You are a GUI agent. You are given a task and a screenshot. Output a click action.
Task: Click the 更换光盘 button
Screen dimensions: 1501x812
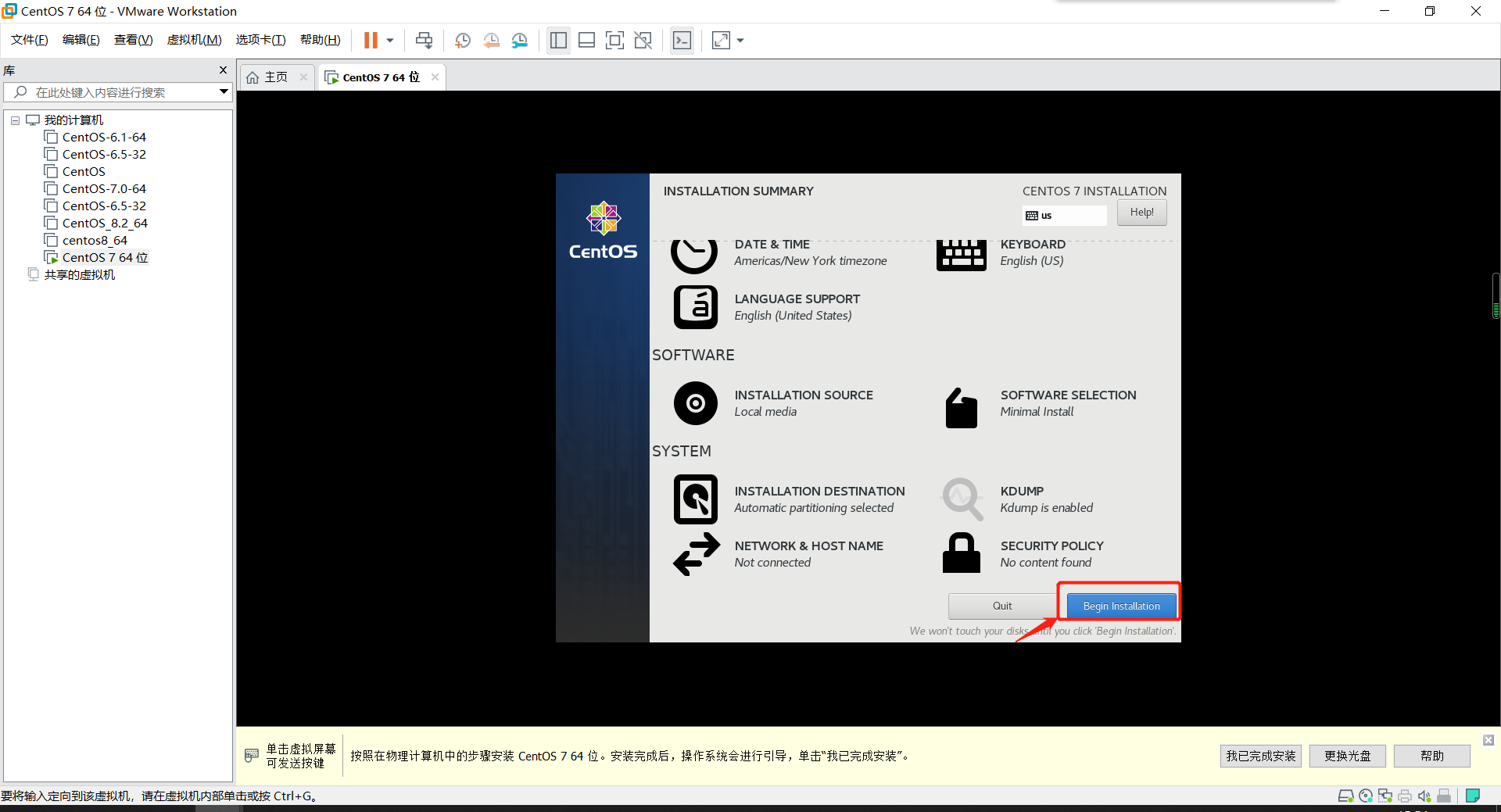point(1346,756)
